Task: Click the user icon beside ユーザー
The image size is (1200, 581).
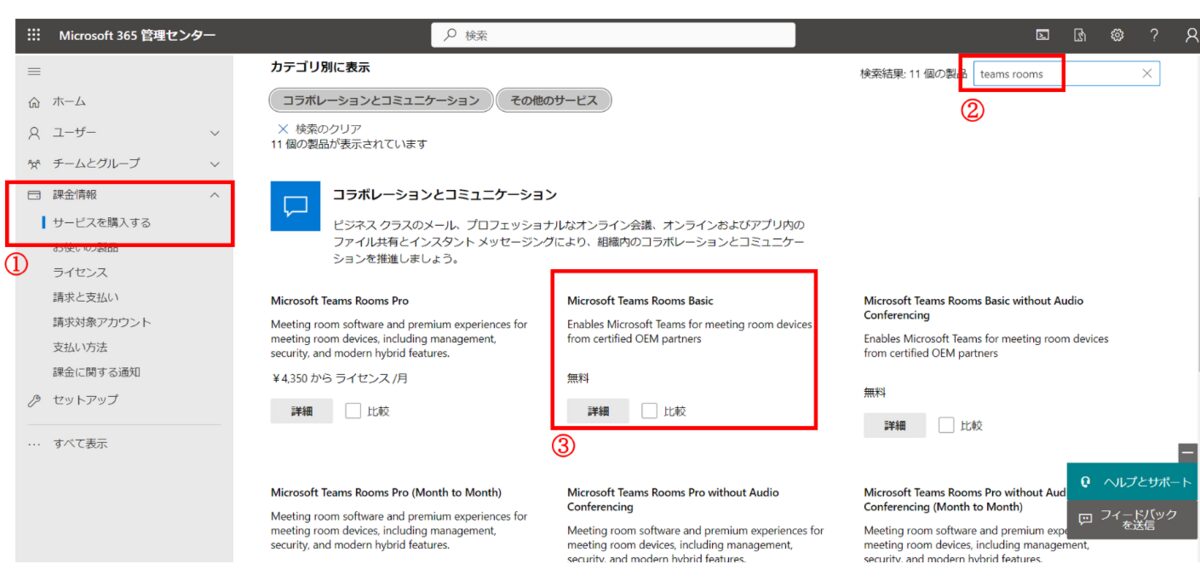Action: (x=34, y=132)
